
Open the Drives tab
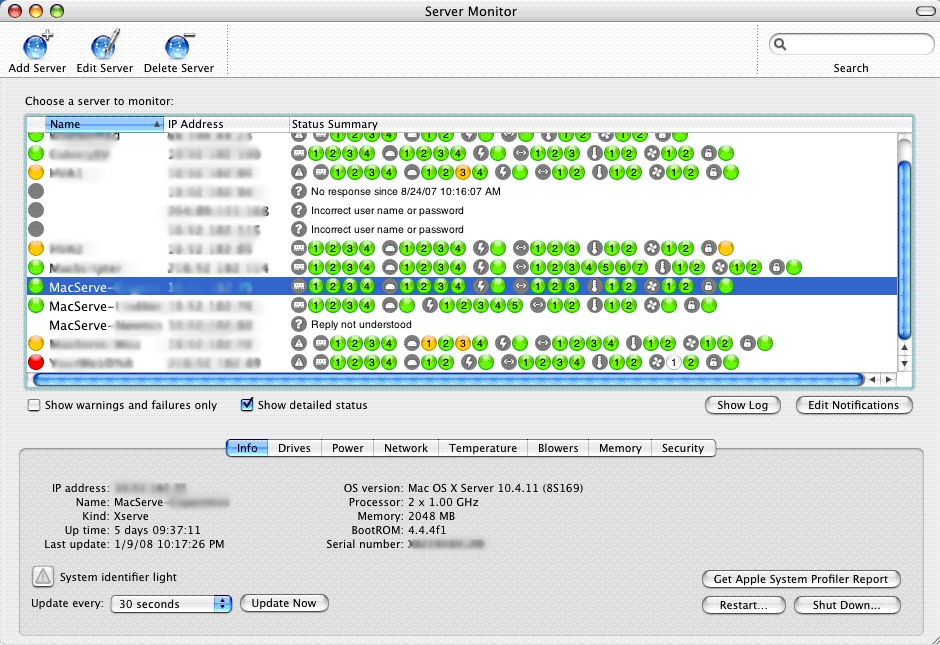tap(294, 448)
